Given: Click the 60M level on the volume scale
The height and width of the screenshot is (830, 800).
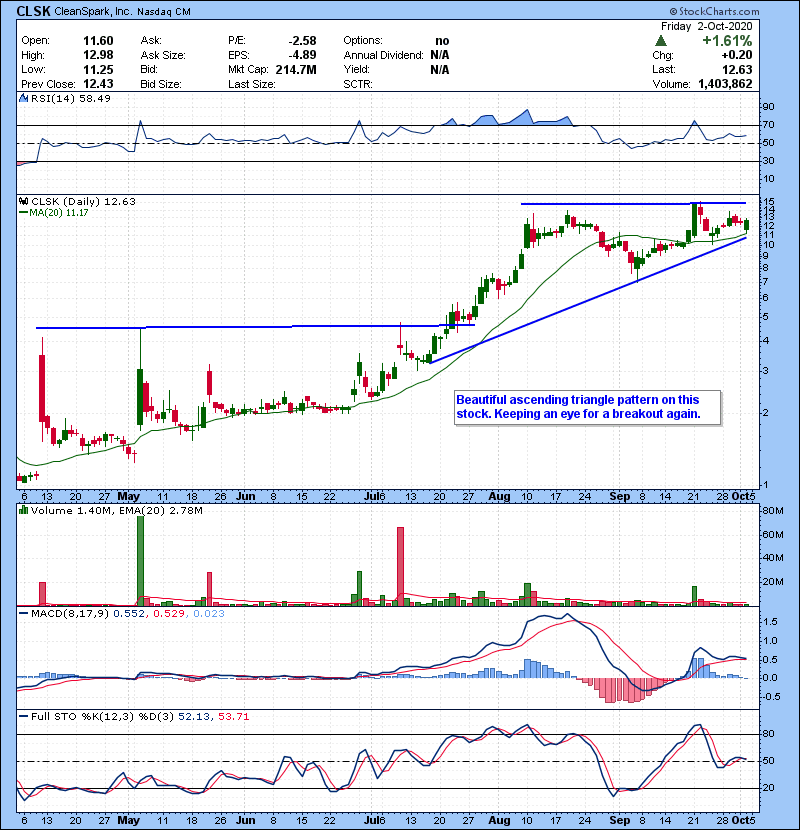Looking at the screenshot, I should pyautogui.click(x=772, y=535).
